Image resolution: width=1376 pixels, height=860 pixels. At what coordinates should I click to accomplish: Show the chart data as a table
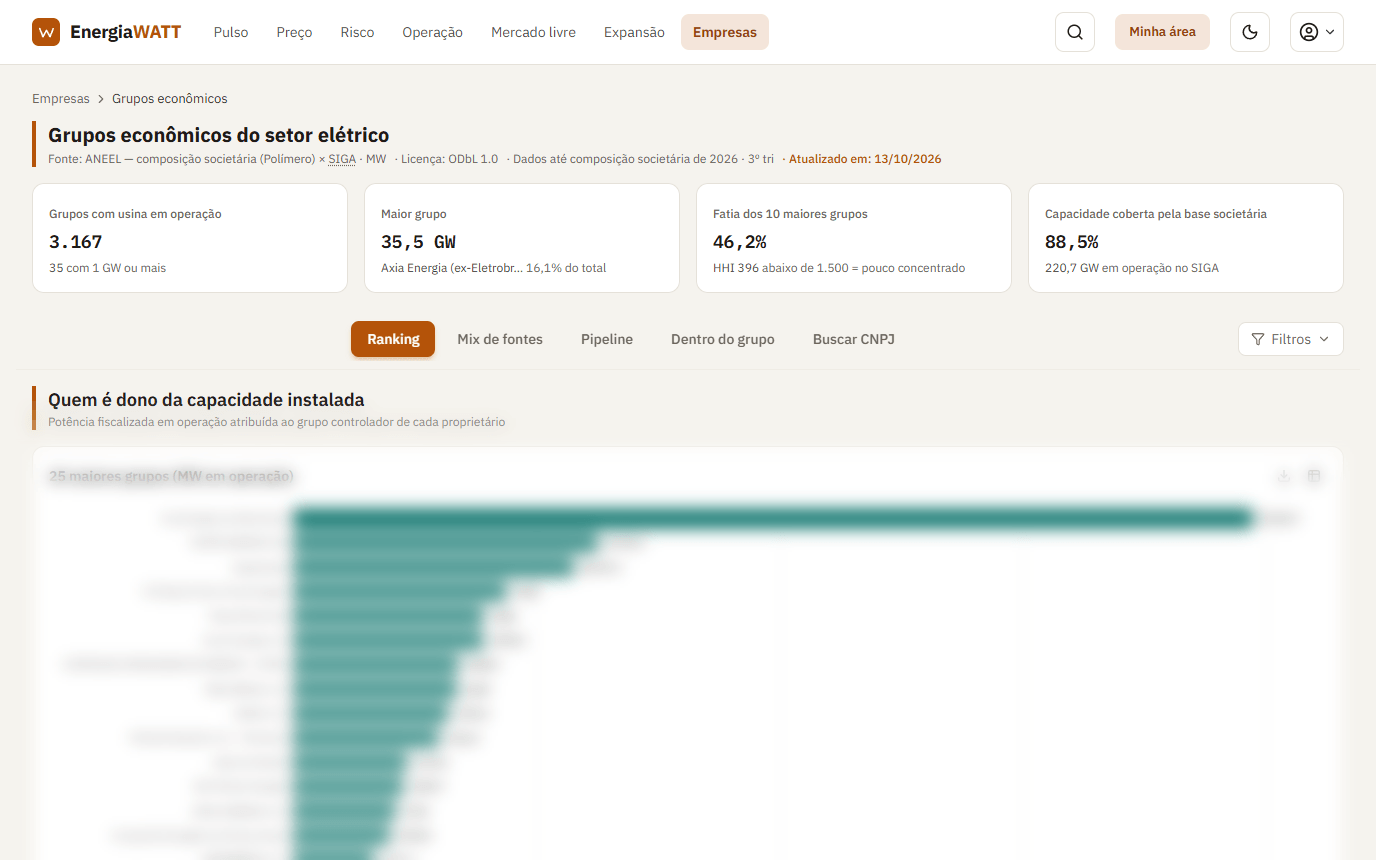click(x=1314, y=476)
